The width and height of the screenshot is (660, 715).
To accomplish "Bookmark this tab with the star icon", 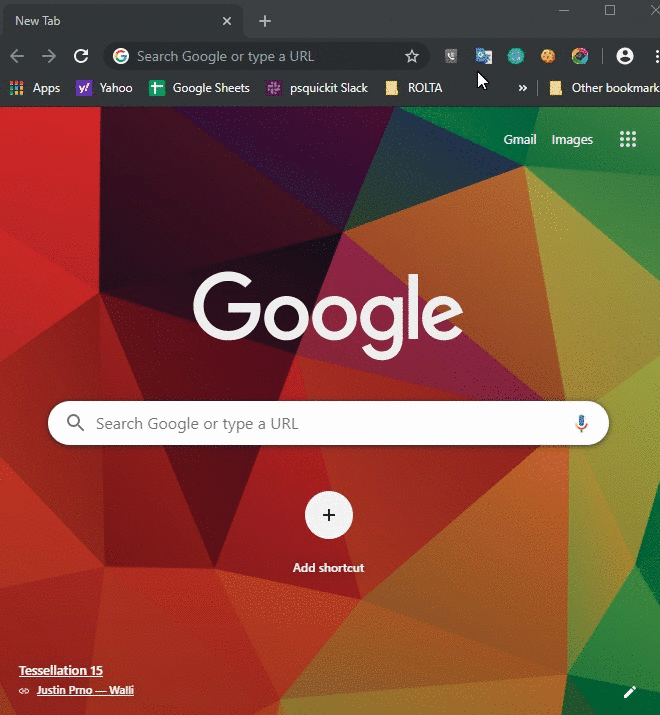I will [411, 56].
